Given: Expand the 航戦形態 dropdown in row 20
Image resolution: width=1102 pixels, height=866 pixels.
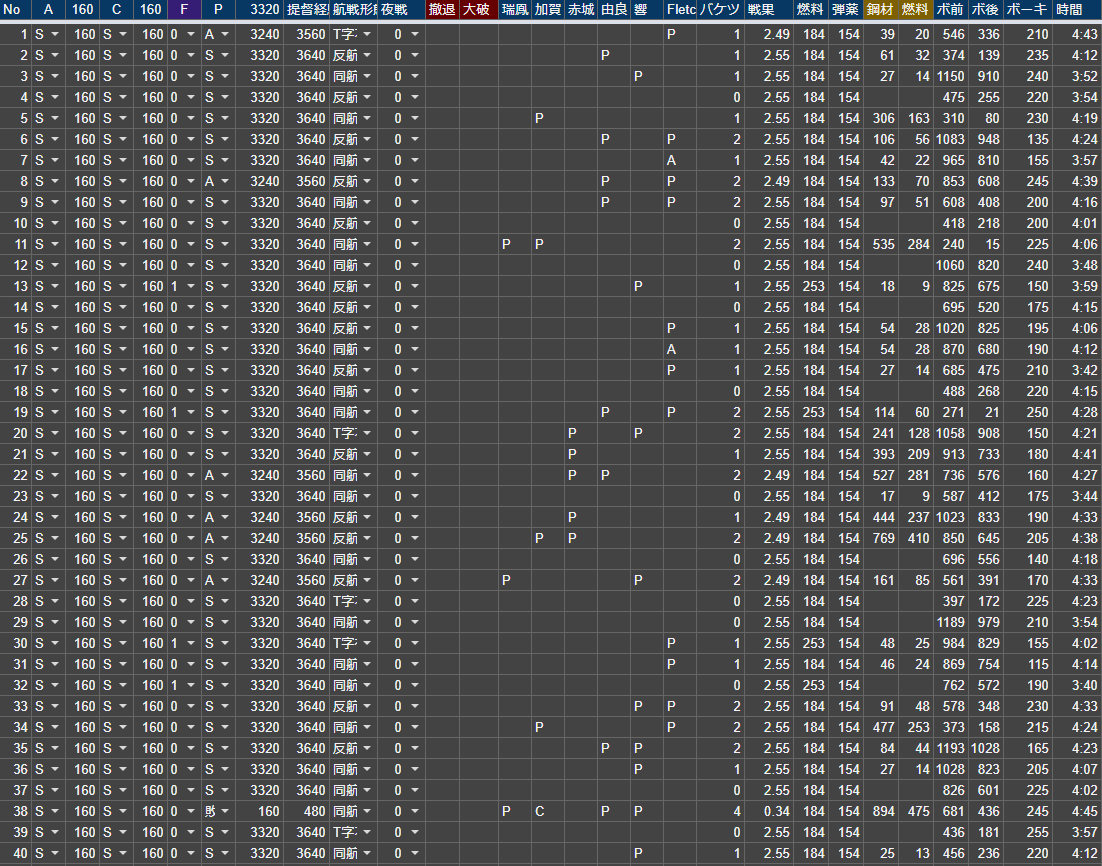Looking at the screenshot, I should tap(367, 434).
